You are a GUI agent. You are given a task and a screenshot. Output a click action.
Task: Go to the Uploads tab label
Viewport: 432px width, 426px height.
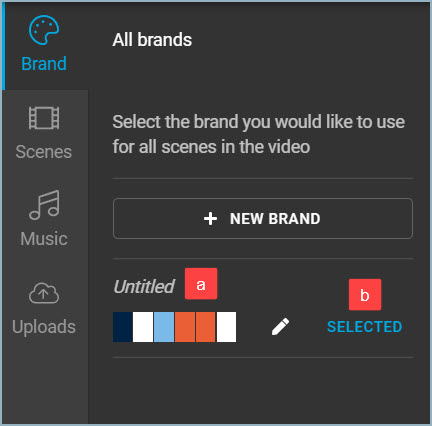coord(44,327)
